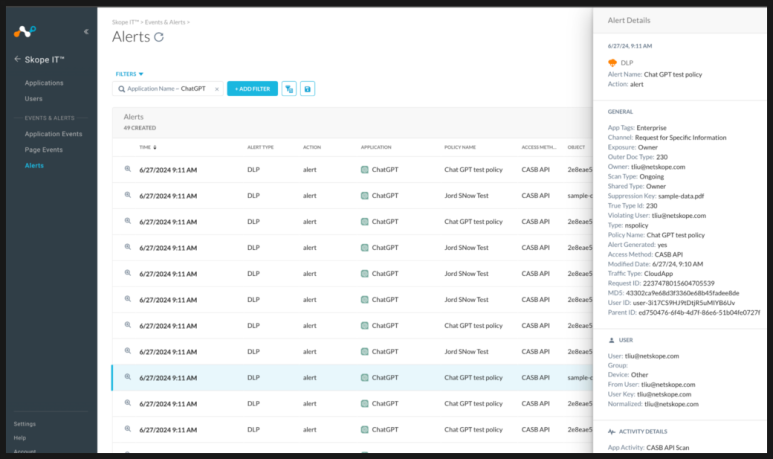Click the orange DLP icon in Alert Details
Screen dimensions: 773x459
[x=612, y=63]
